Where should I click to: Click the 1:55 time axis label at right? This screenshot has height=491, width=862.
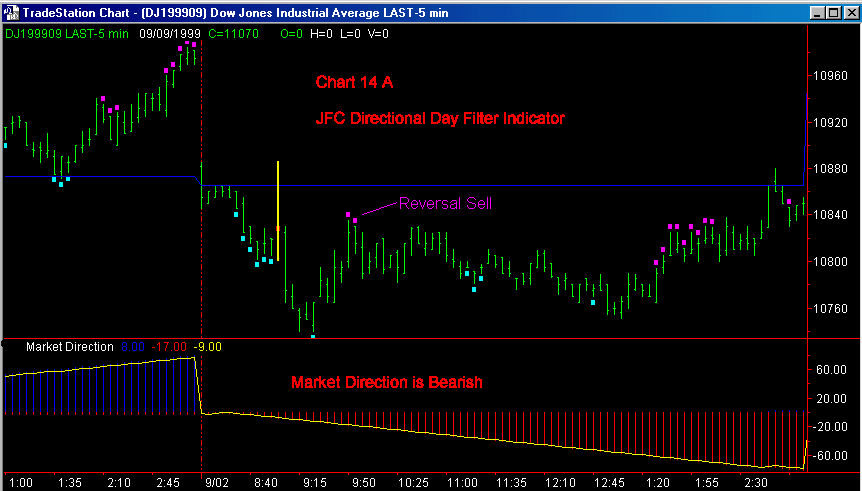click(707, 483)
